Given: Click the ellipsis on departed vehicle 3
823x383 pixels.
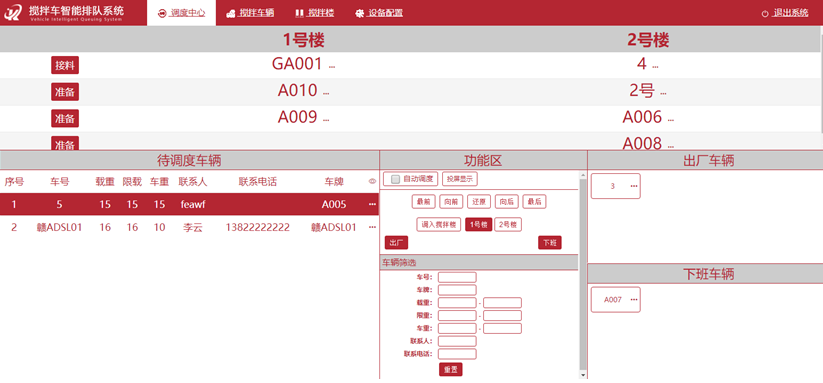Looking at the screenshot, I should [x=634, y=186].
